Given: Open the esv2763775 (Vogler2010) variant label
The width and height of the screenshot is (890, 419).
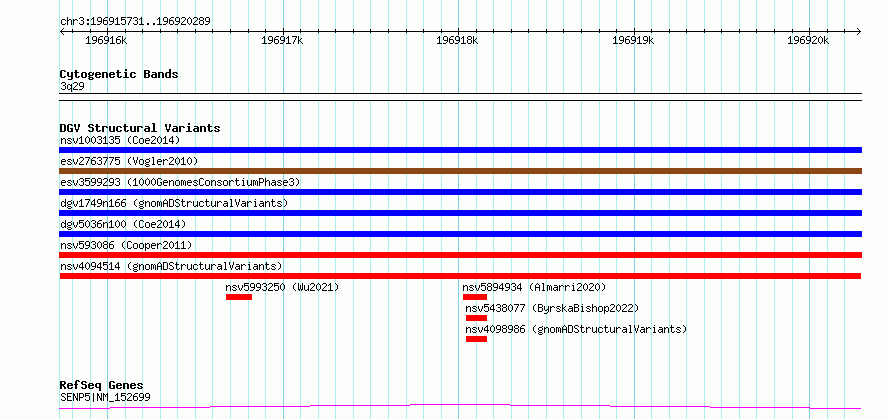Looking at the screenshot, I should click(x=129, y=161).
